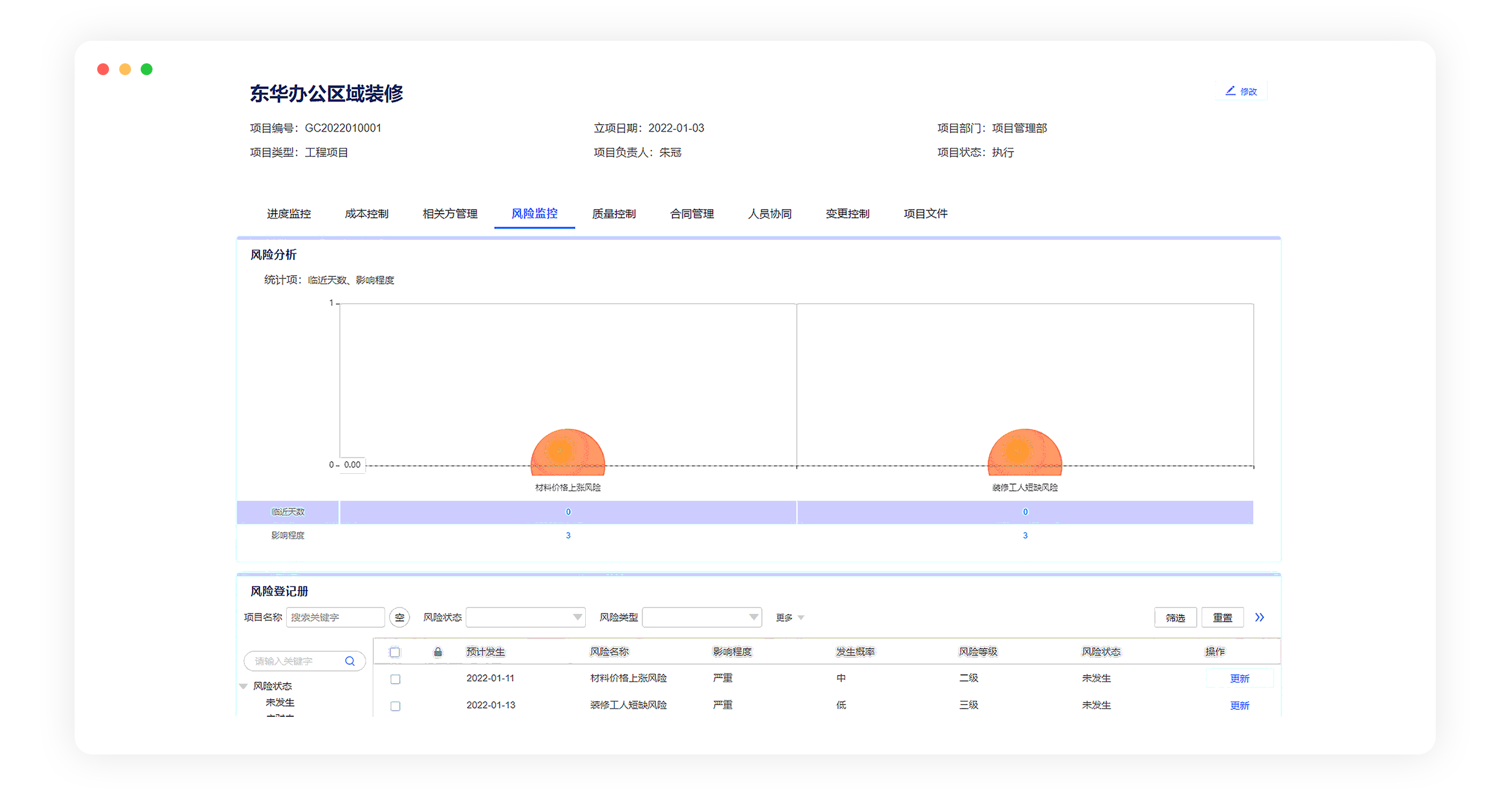Click the search magnifier icon in sidebar

point(350,661)
